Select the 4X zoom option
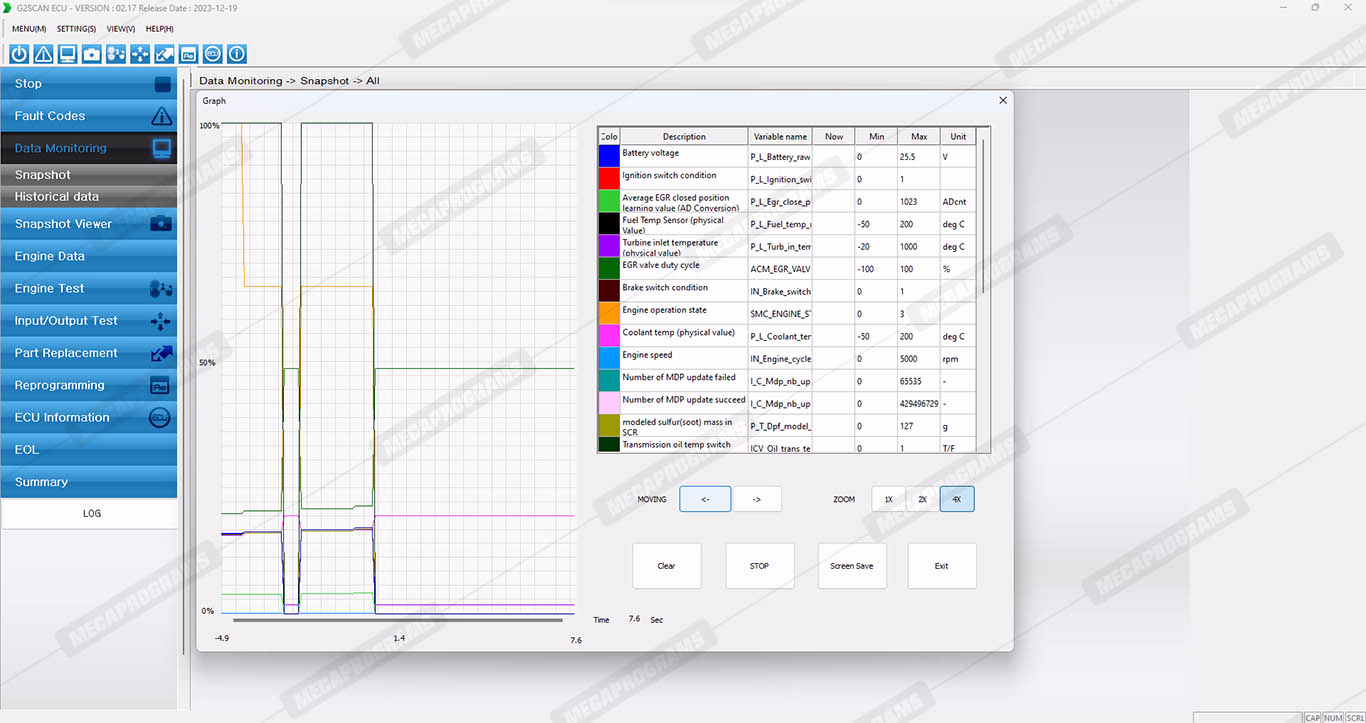1366x723 pixels. click(x=956, y=499)
